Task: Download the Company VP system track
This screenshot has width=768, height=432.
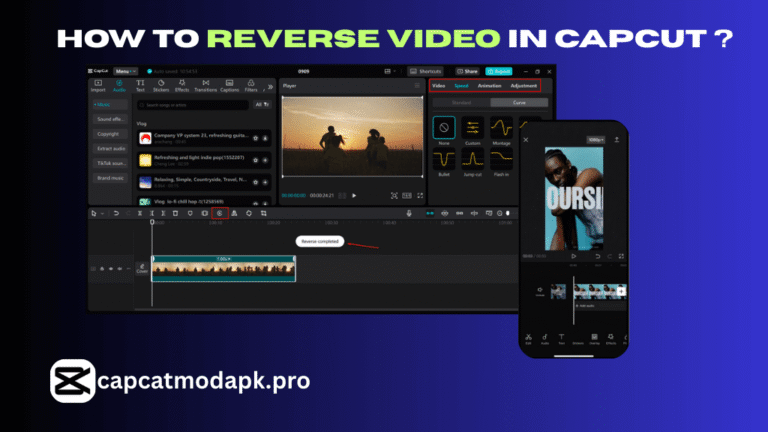Action: pyautogui.click(x=265, y=139)
